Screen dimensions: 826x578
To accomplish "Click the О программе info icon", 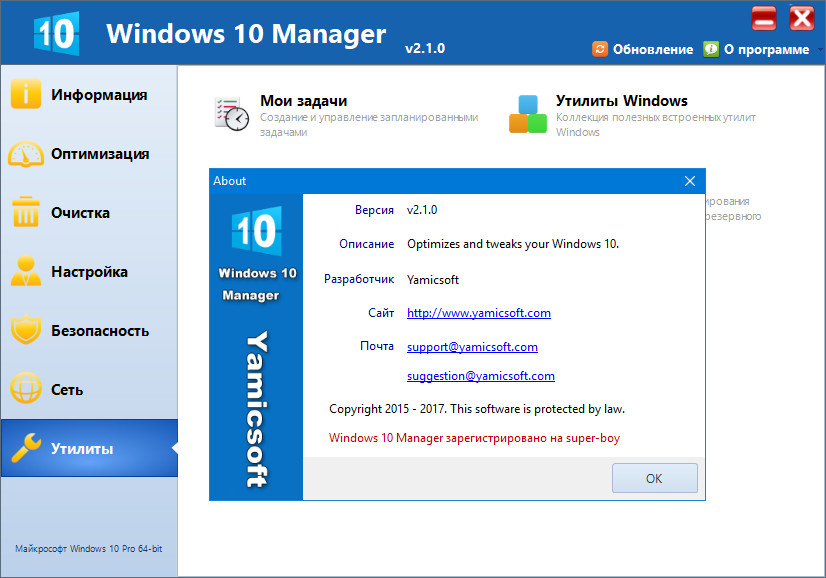I will pyautogui.click(x=712, y=47).
